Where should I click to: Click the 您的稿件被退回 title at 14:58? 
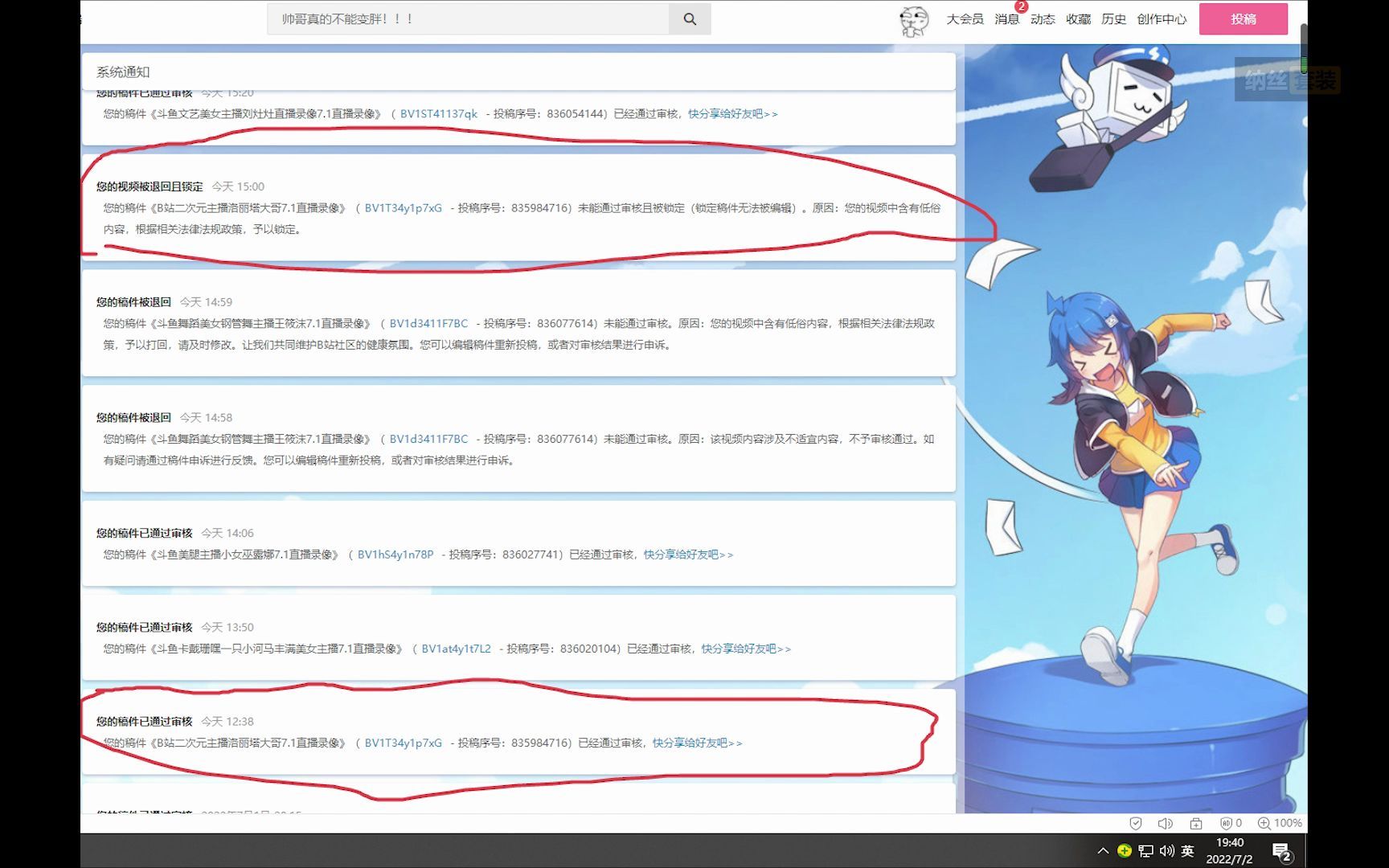[133, 418]
